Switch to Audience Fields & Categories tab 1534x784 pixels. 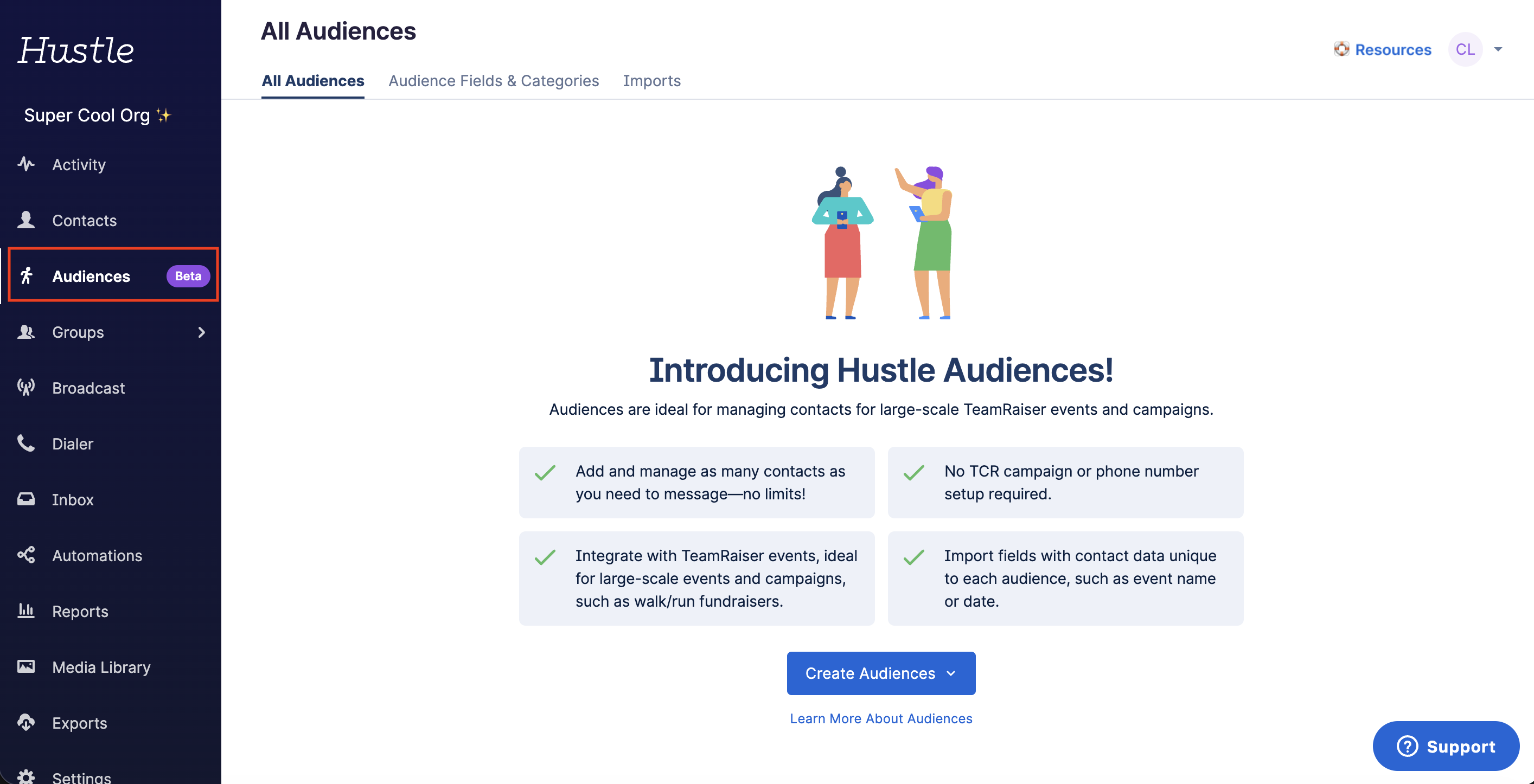[x=493, y=81]
